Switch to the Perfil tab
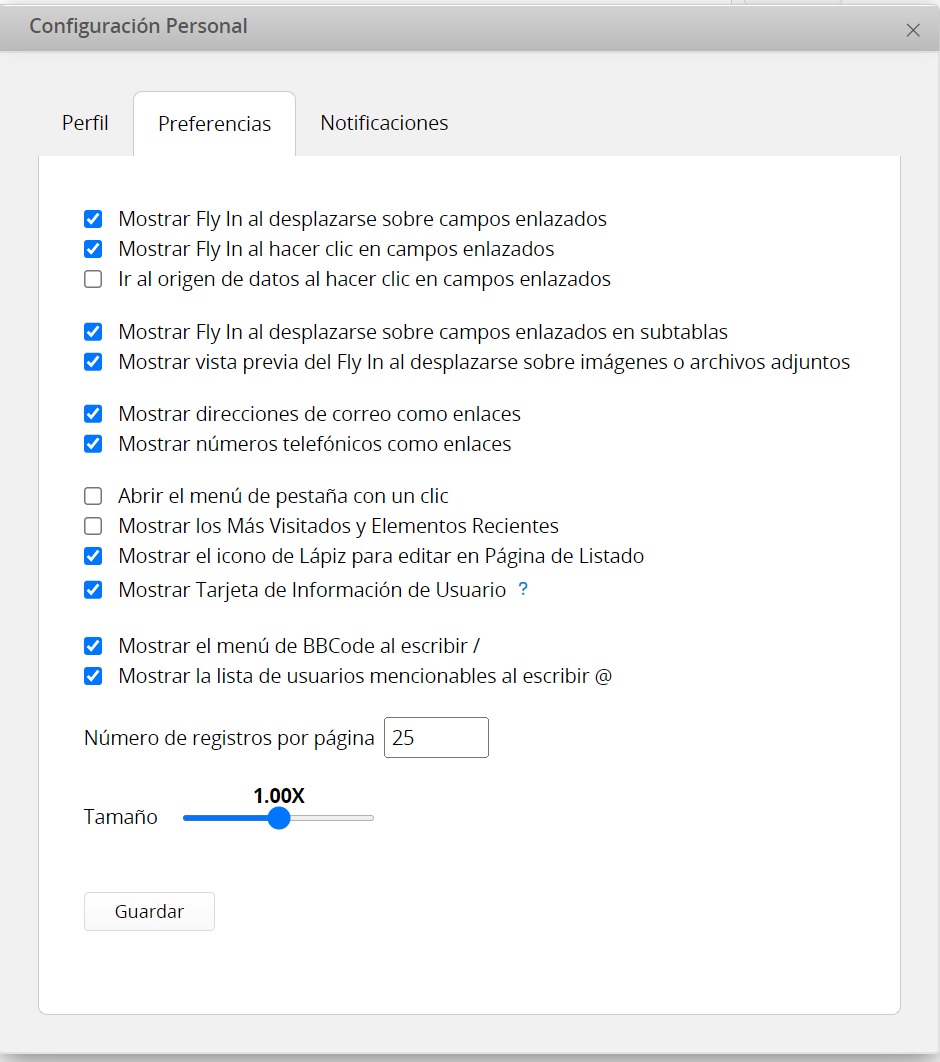Screen dimensions: 940x1062 pos(85,123)
